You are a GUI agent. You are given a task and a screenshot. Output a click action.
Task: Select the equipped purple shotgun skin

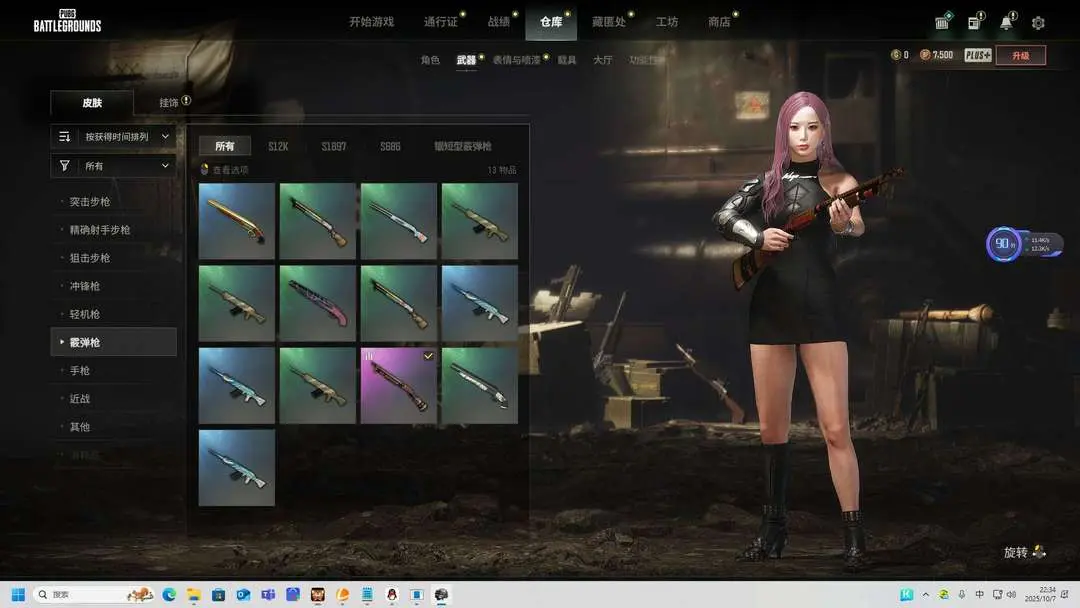tap(399, 385)
